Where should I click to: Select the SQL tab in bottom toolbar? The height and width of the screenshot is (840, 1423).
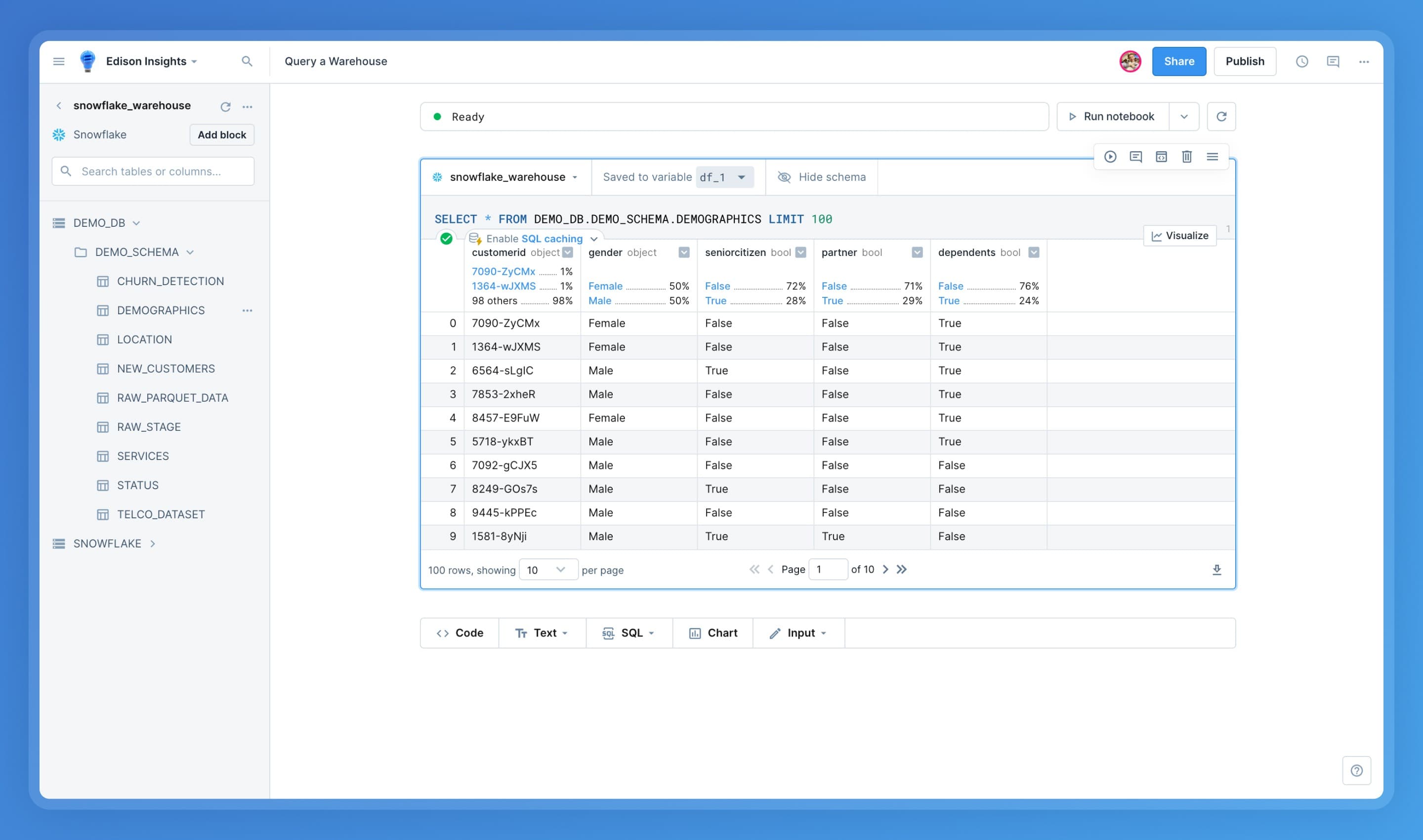(x=630, y=632)
